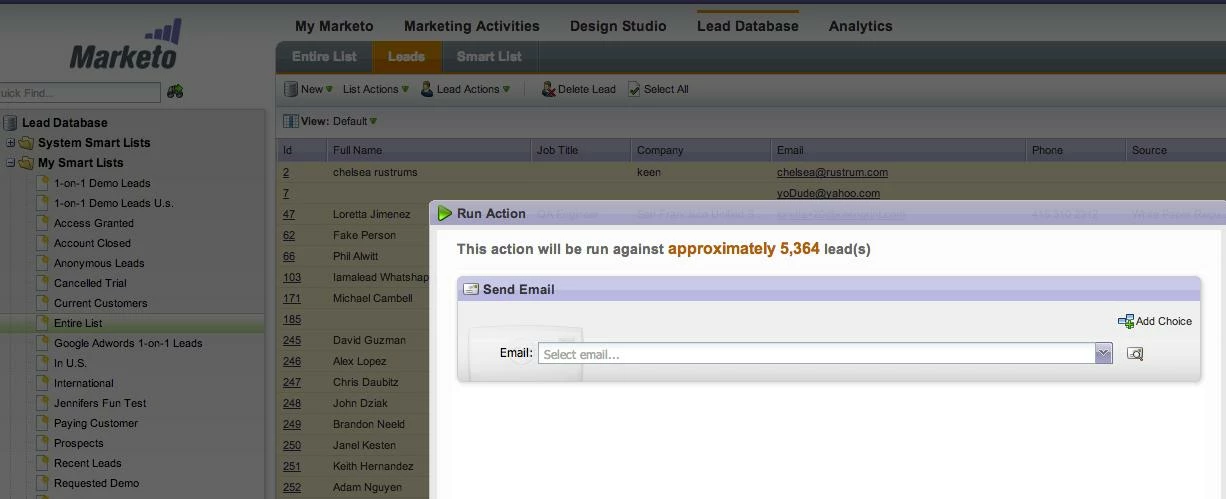
Task: Open the View Default dropdown
Action: 355,121
